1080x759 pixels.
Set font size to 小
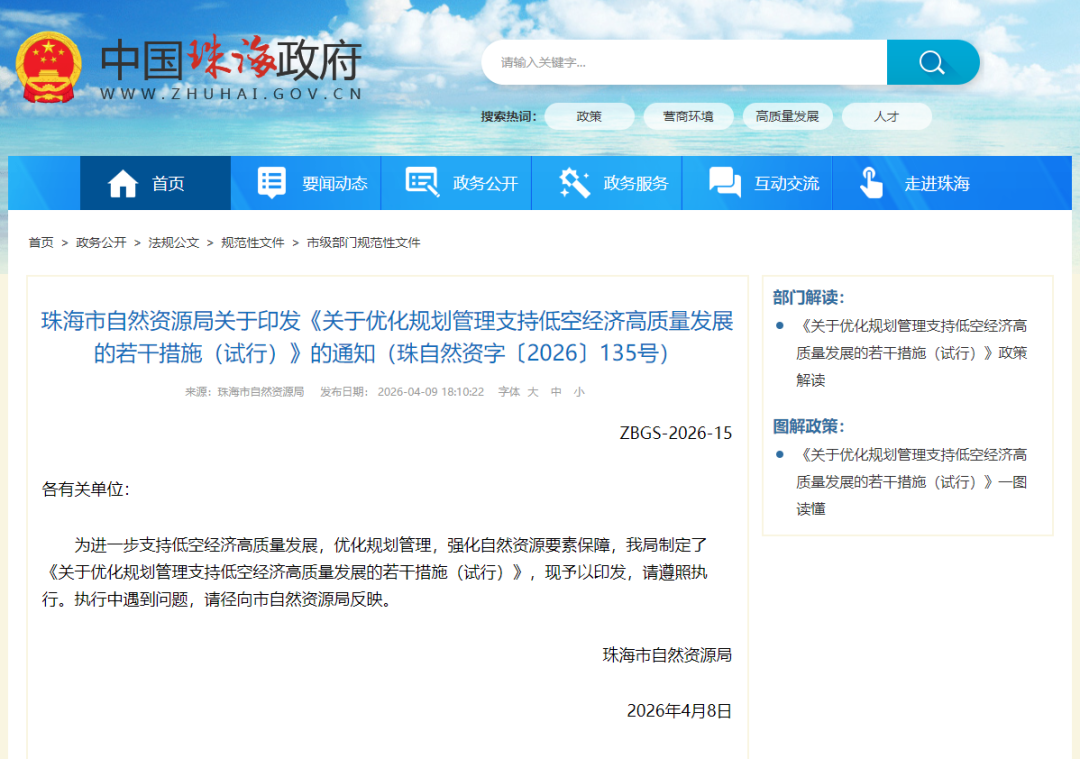click(x=579, y=392)
